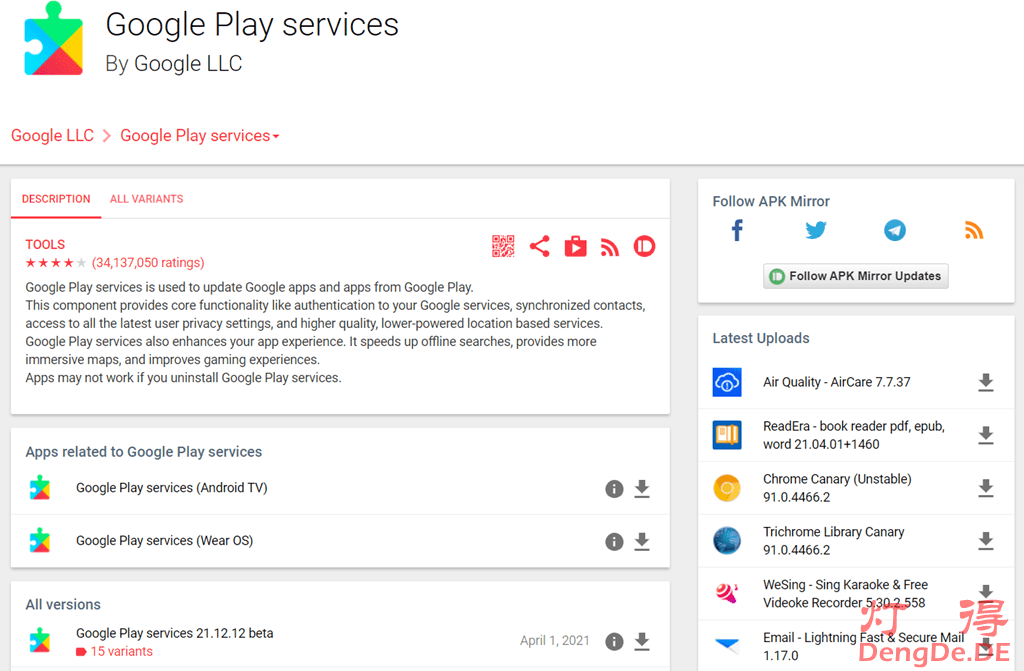Download Air Quality - AirCare 7.7.37

(x=986, y=383)
